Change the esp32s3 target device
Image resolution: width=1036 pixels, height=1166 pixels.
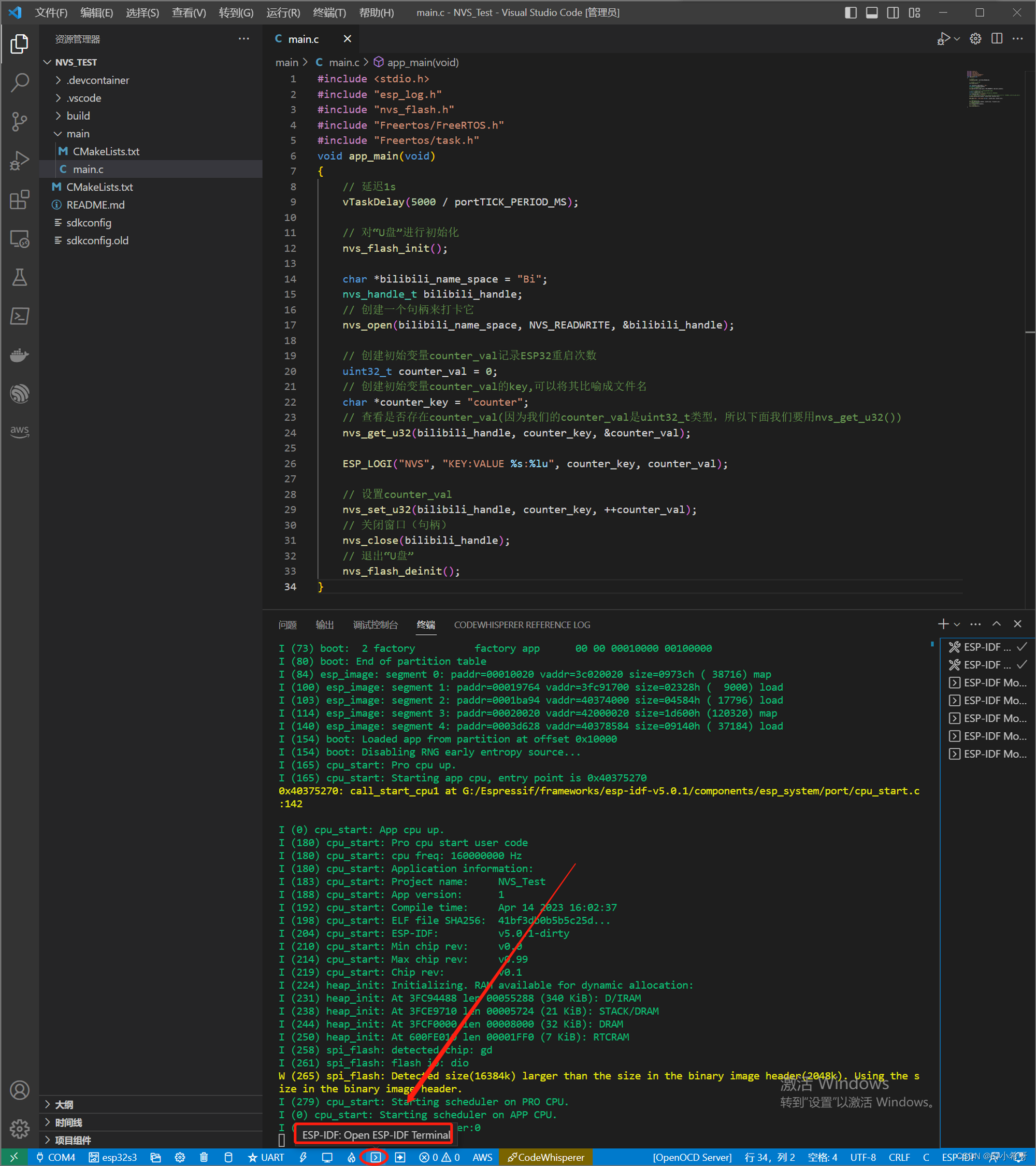tap(113, 1157)
